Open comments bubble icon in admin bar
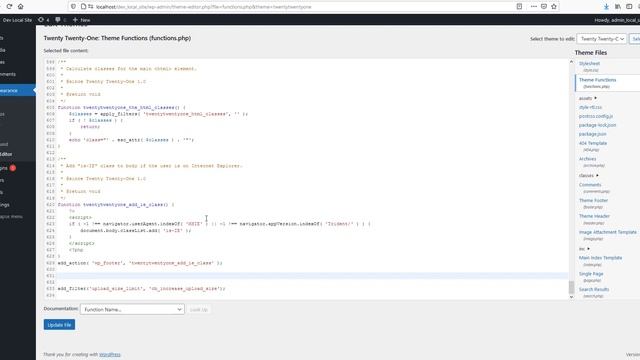640x360 pixels. (60, 20)
